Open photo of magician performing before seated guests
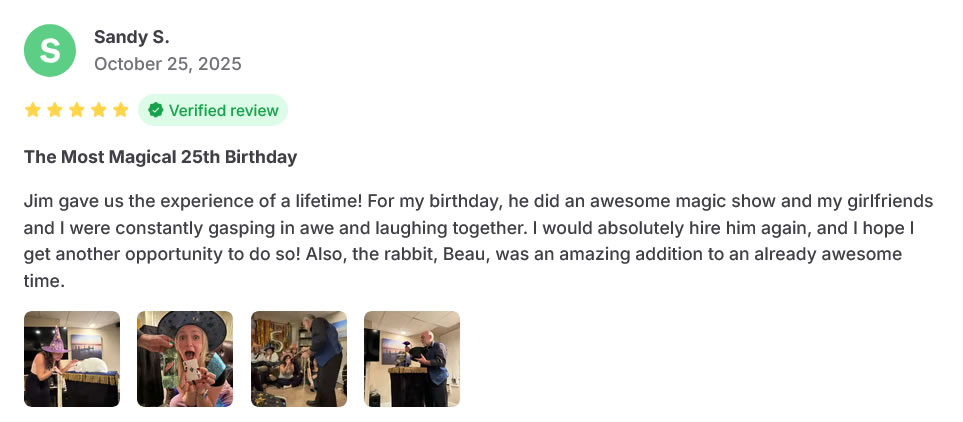 [299, 359]
